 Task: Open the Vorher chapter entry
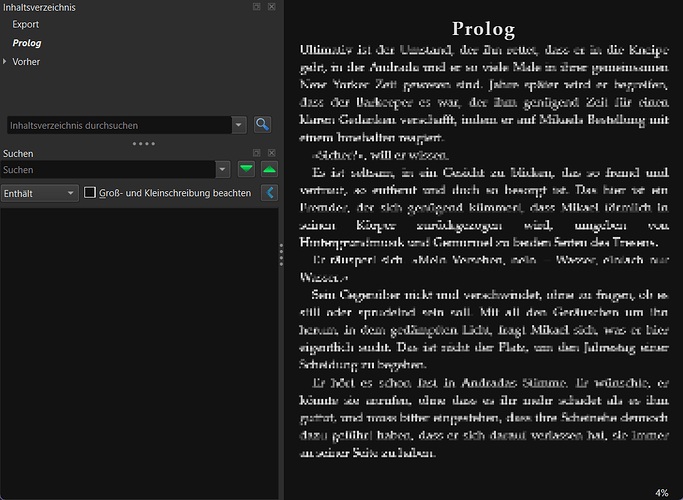pyautogui.click(x=26, y=62)
